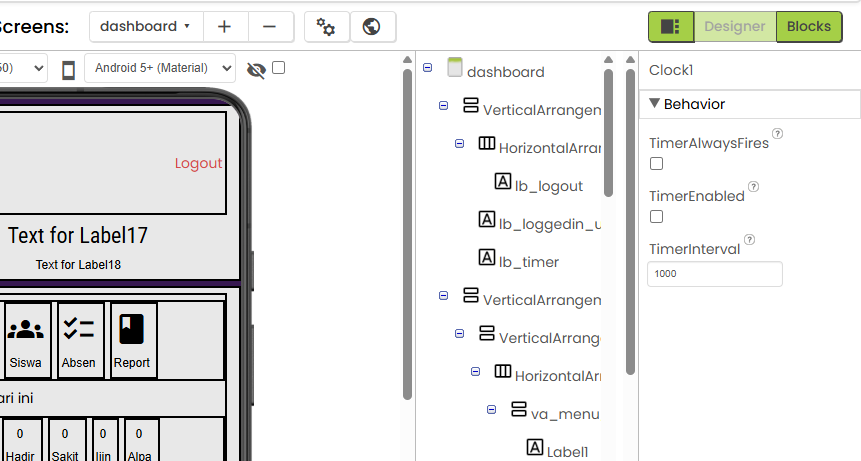This screenshot has width=861, height=461.
Task: Enable the TimerAlwaysFires checkbox
Action: pyautogui.click(x=656, y=163)
